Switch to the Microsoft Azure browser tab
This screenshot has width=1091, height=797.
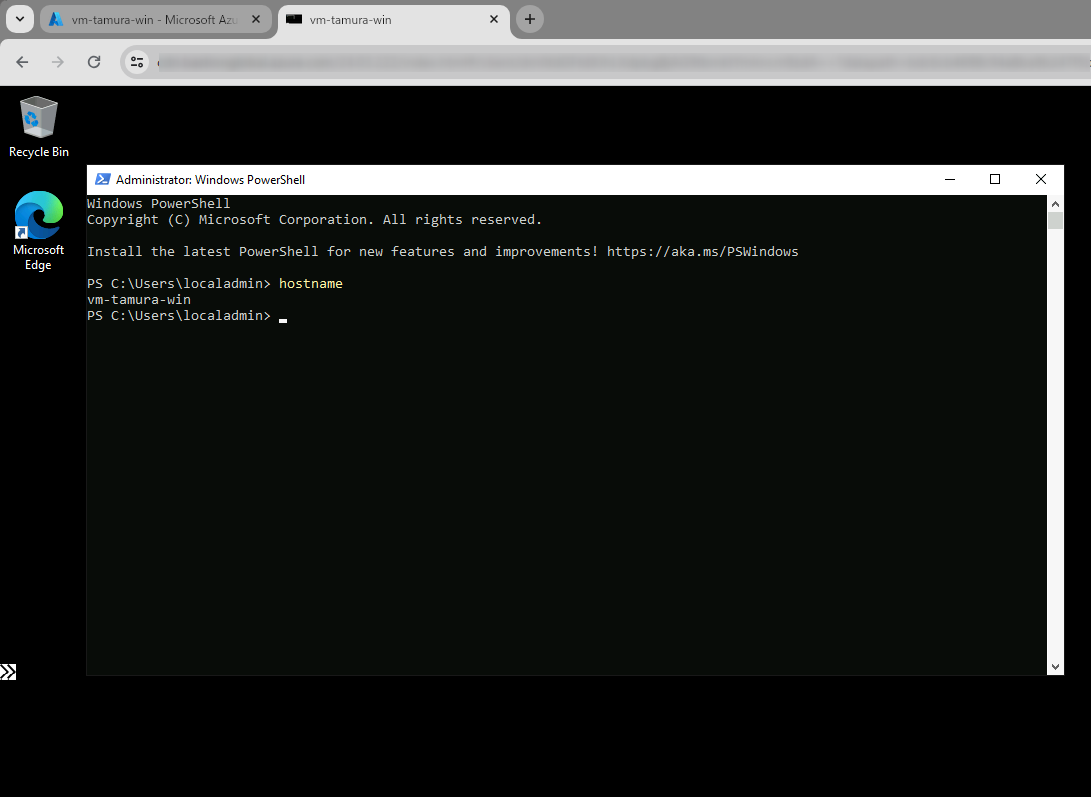click(x=154, y=19)
